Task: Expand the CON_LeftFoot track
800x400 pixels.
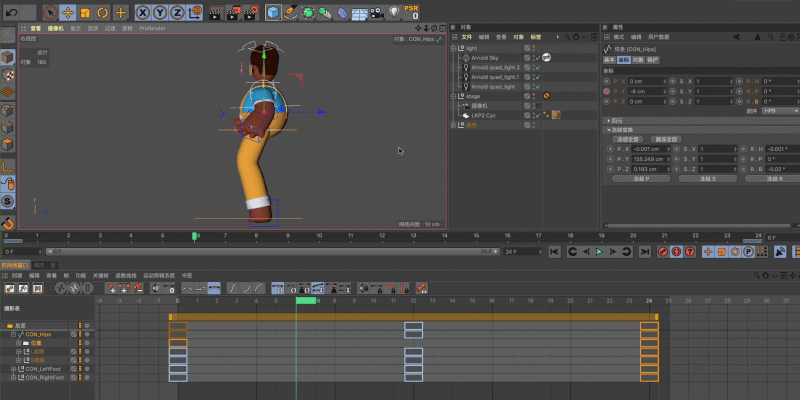Action: (14, 369)
